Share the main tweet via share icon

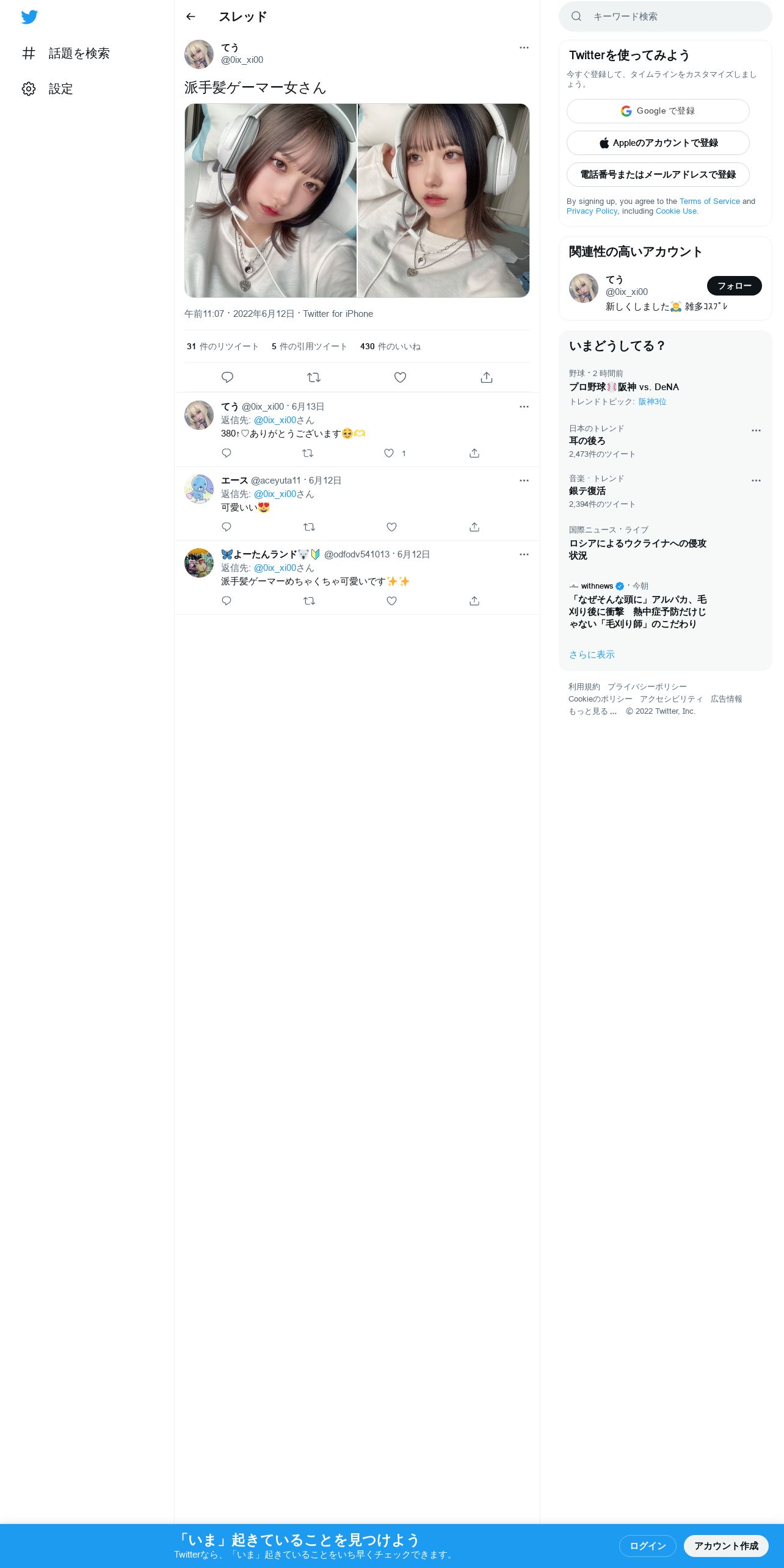click(487, 377)
